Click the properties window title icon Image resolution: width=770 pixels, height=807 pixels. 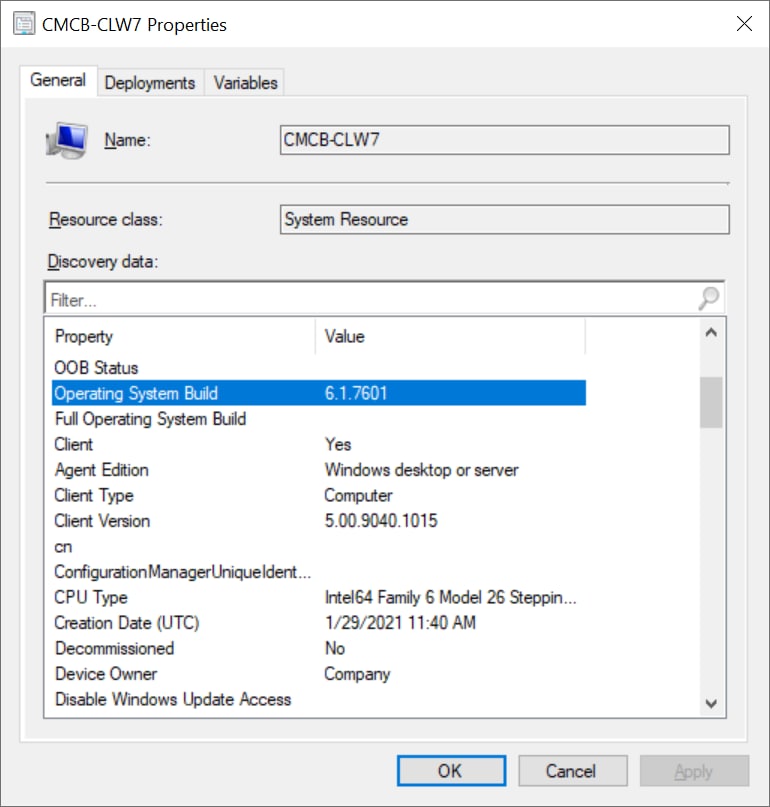tap(24, 24)
